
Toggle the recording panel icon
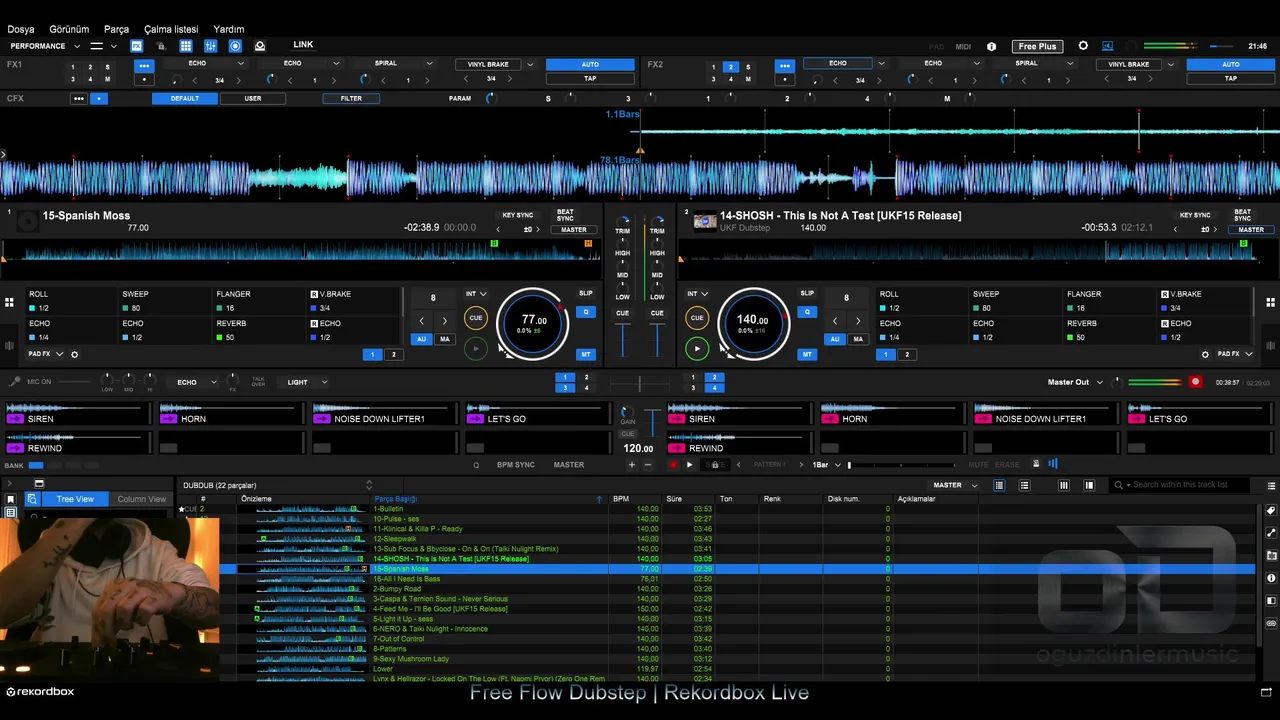coord(235,46)
